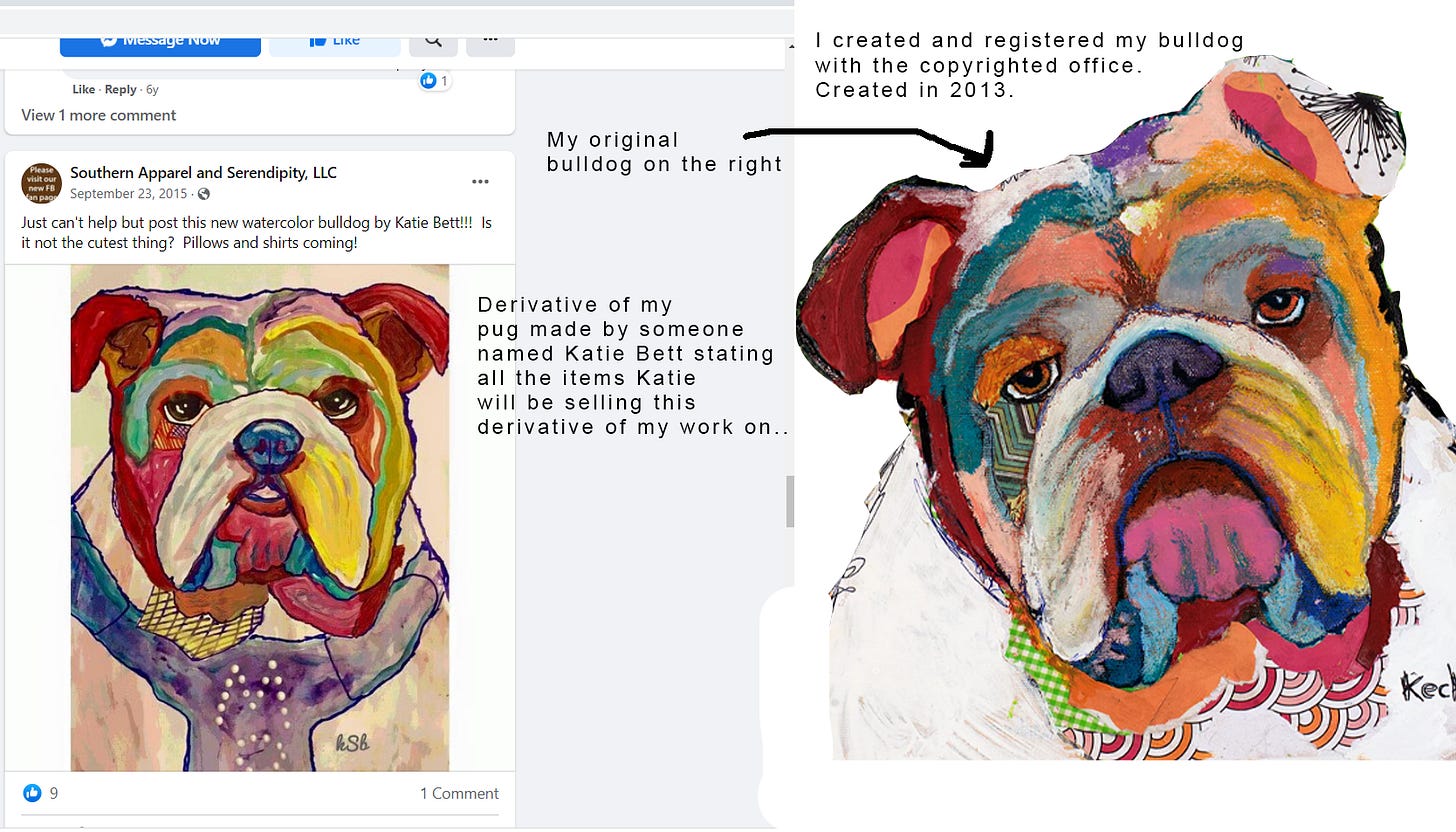Click the September 23, 2015 post date
This screenshot has height=832, width=1456.
tap(130, 193)
